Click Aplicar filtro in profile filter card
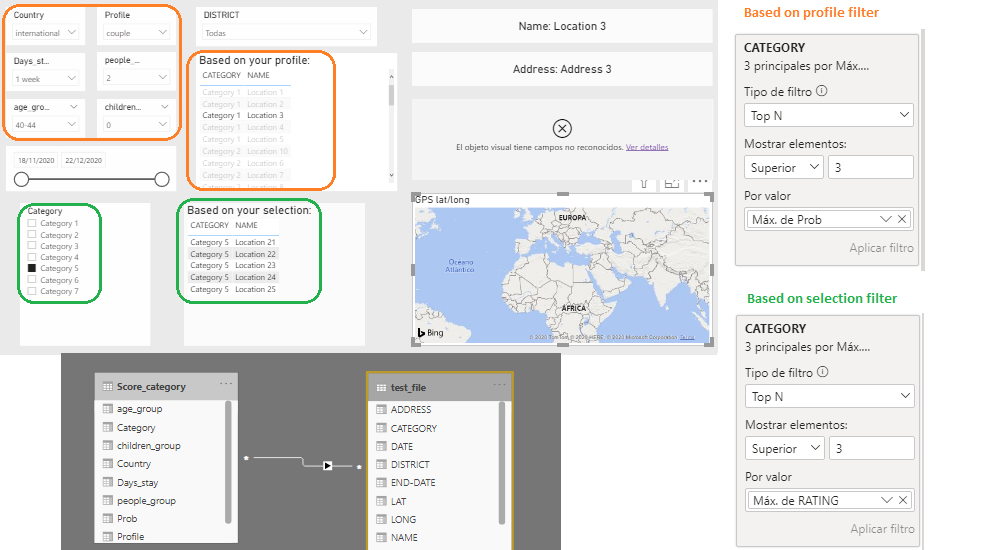Image resolution: width=988 pixels, height=550 pixels. coord(881,248)
